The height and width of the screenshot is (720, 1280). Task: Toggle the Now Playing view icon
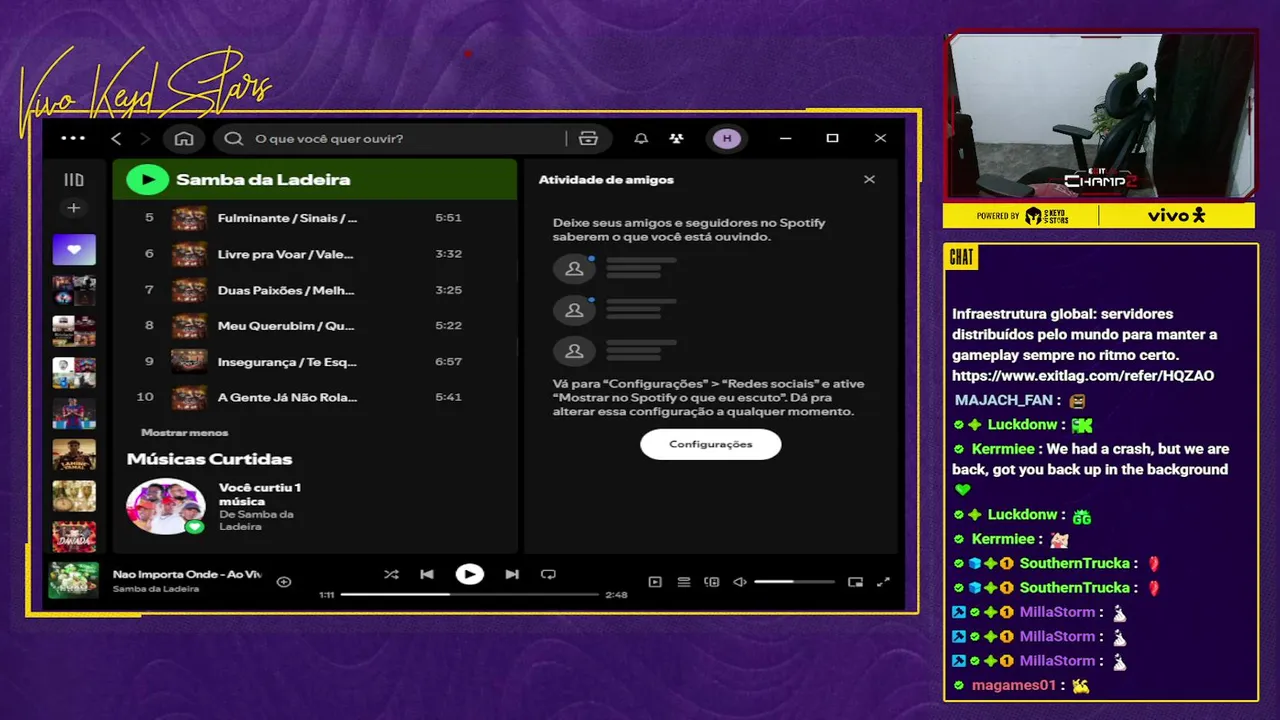pos(655,581)
